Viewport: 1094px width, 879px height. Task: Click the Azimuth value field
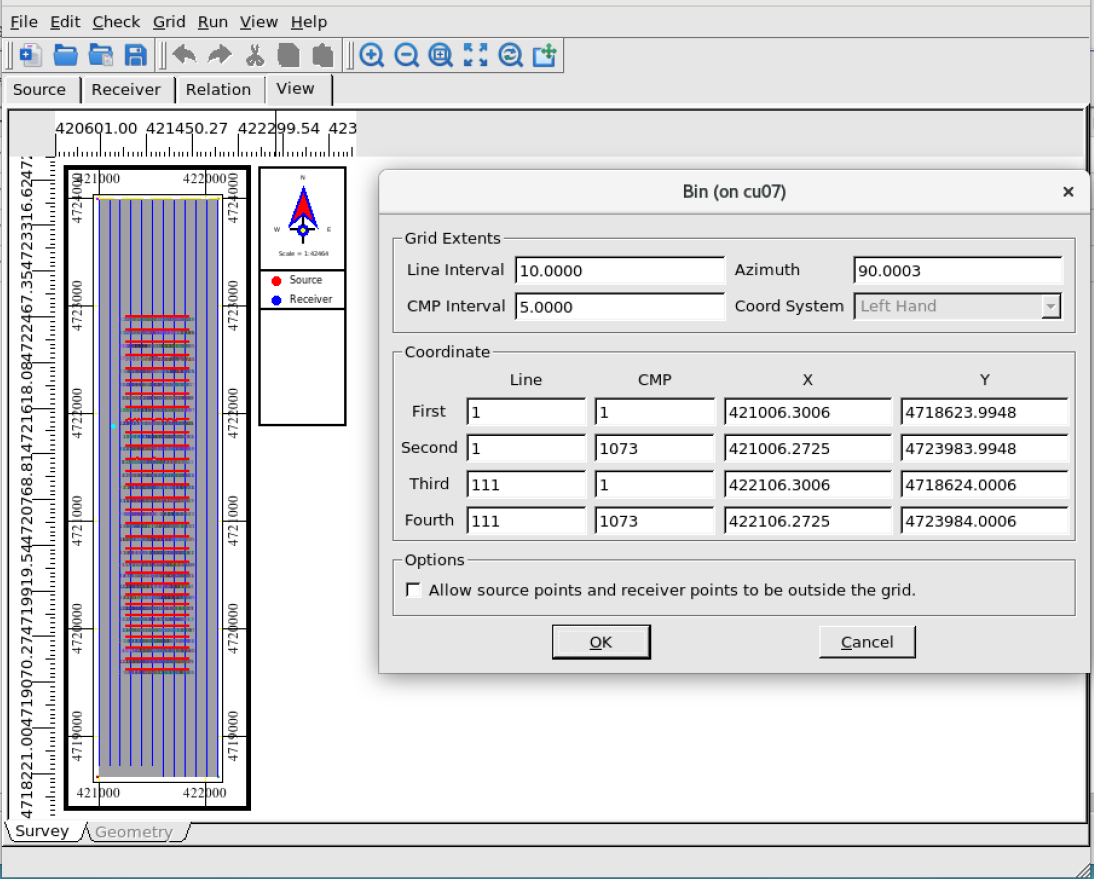pos(957,271)
